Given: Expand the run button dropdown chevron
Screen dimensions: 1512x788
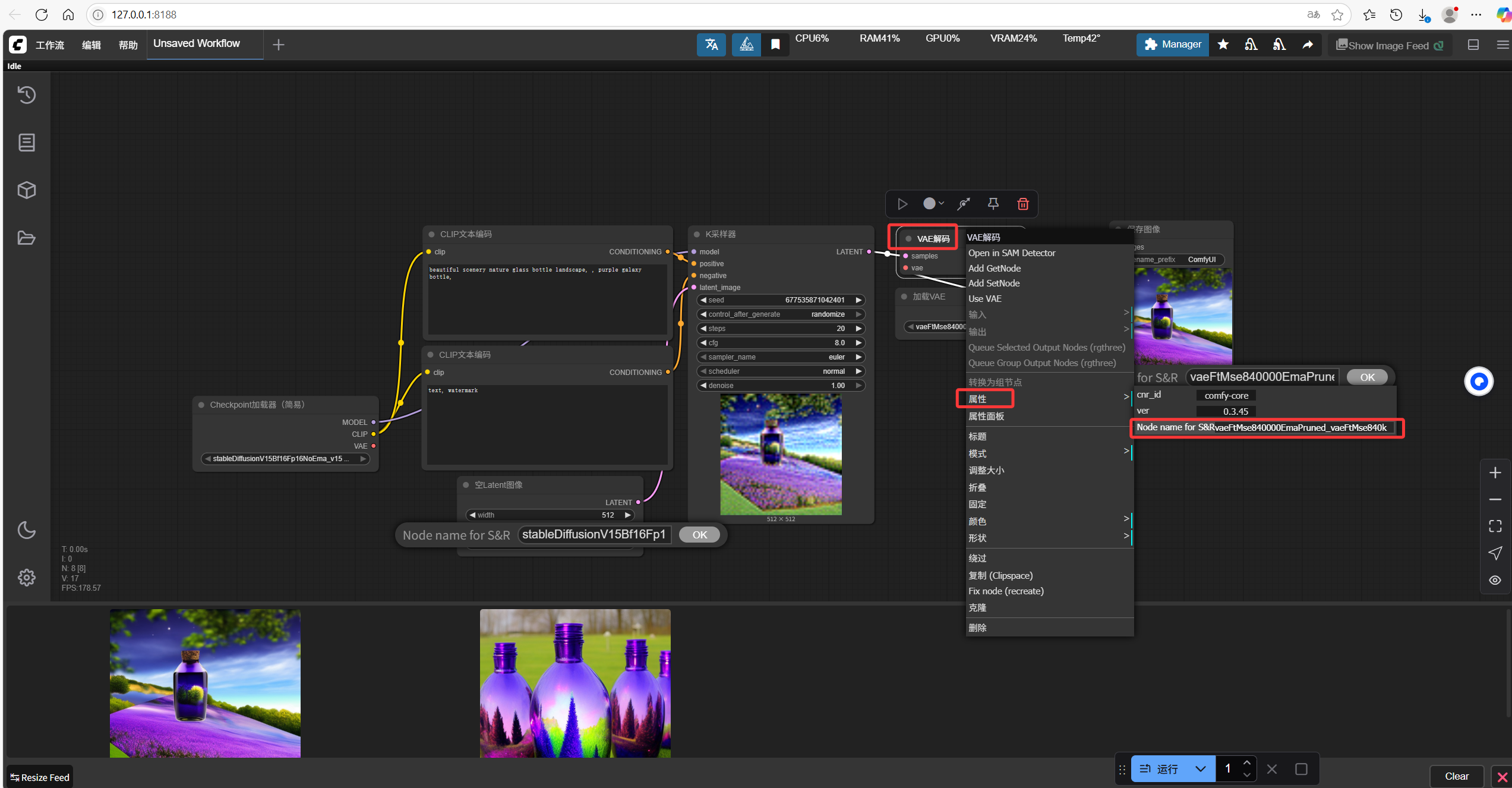Looking at the screenshot, I should coord(1200,769).
